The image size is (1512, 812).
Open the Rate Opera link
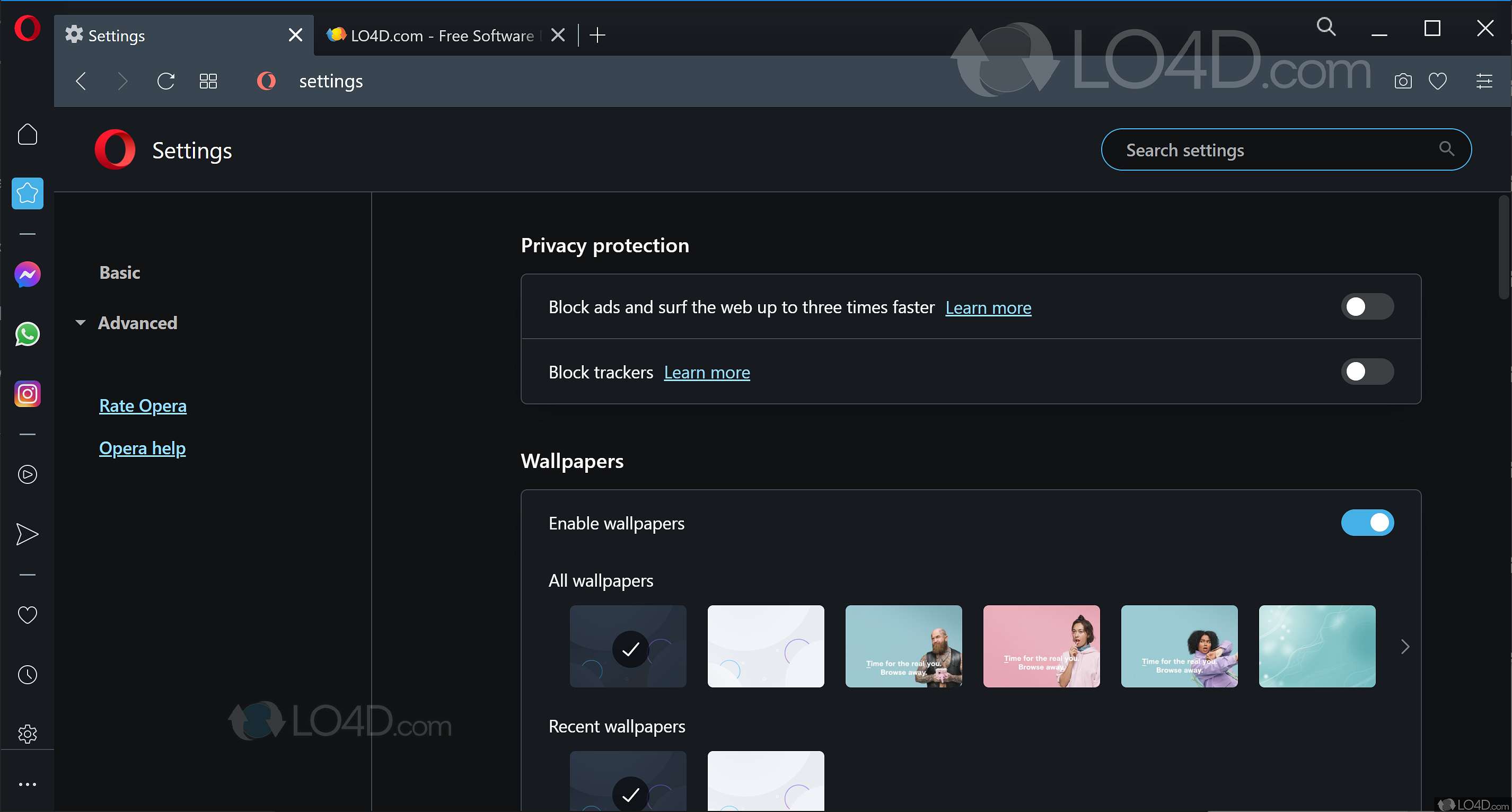[x=143, y=405]
